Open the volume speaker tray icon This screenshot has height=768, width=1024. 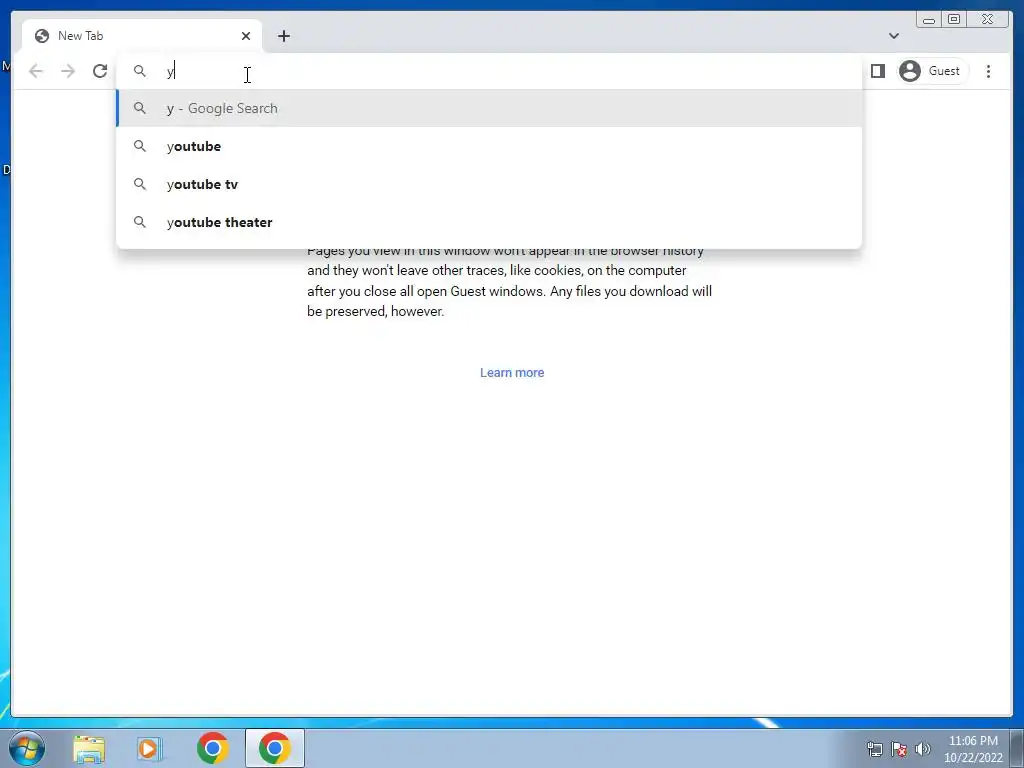pyautogui.click(x=923, y=749)
